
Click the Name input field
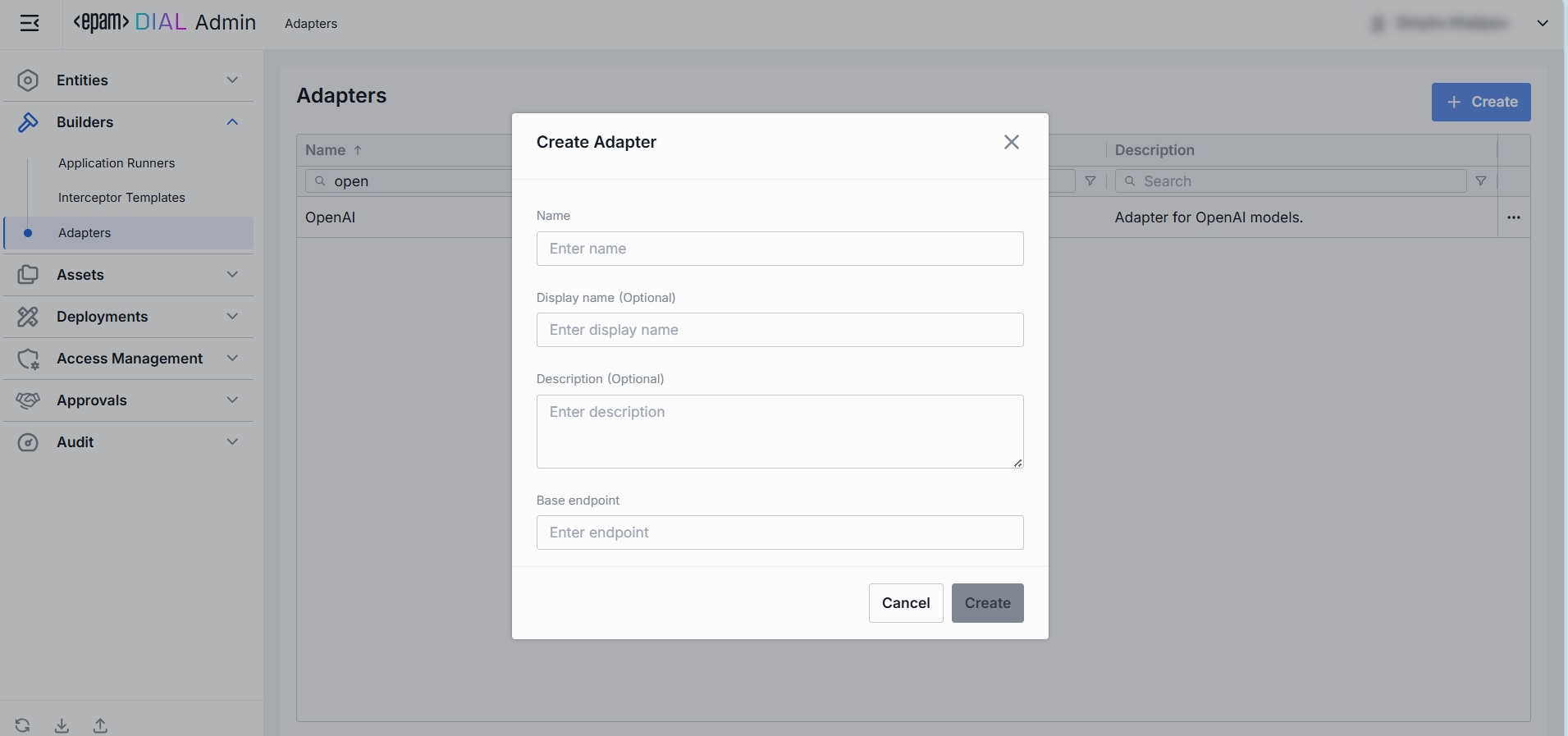coord(779,249)
